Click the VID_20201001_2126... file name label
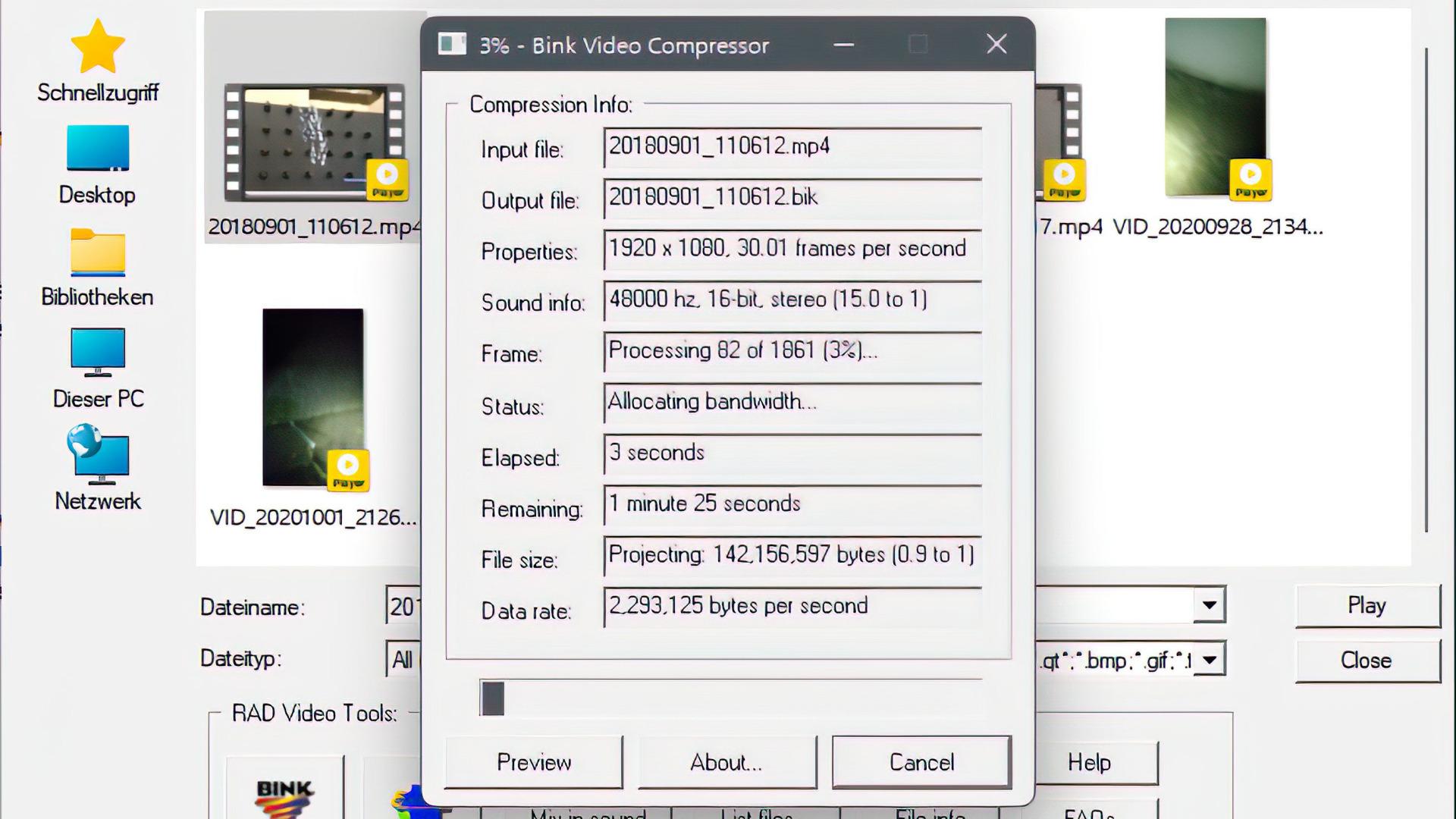The height and width of the screenshot is (819, 1456). 313,517
